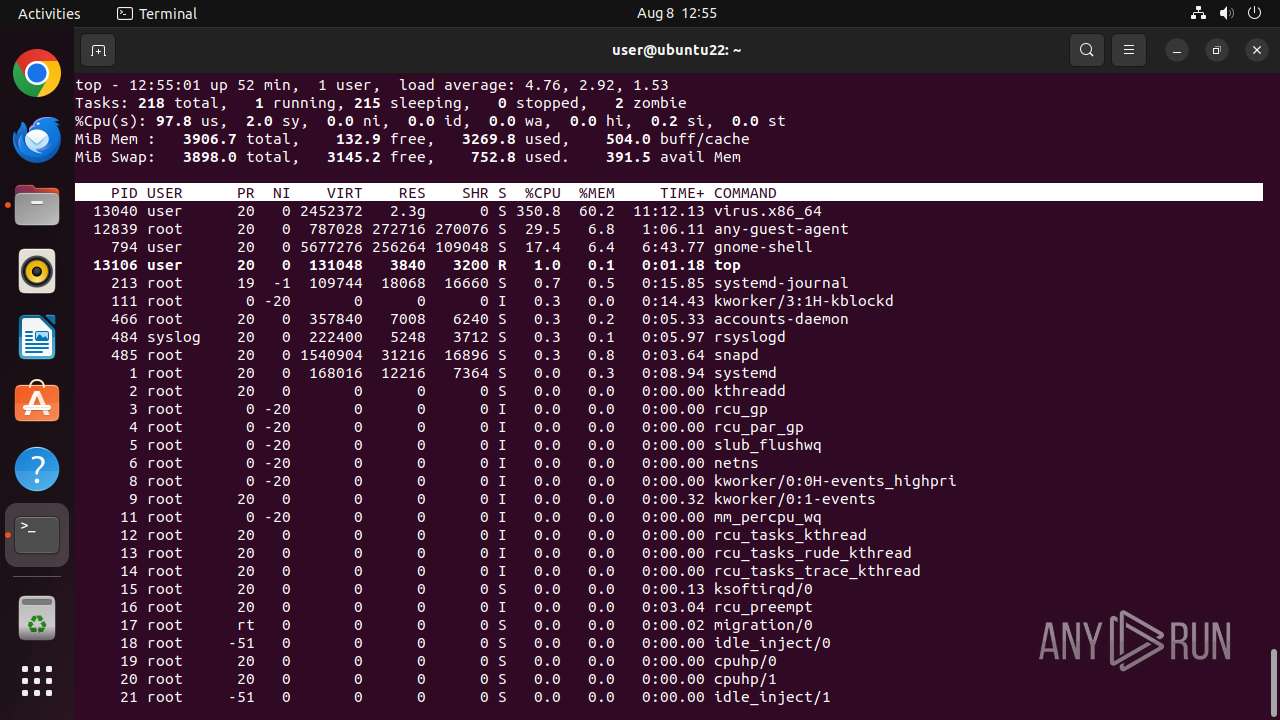Open Google Chrome from the dock
The width and height of the screenshot is (1280, 720).
37,74
